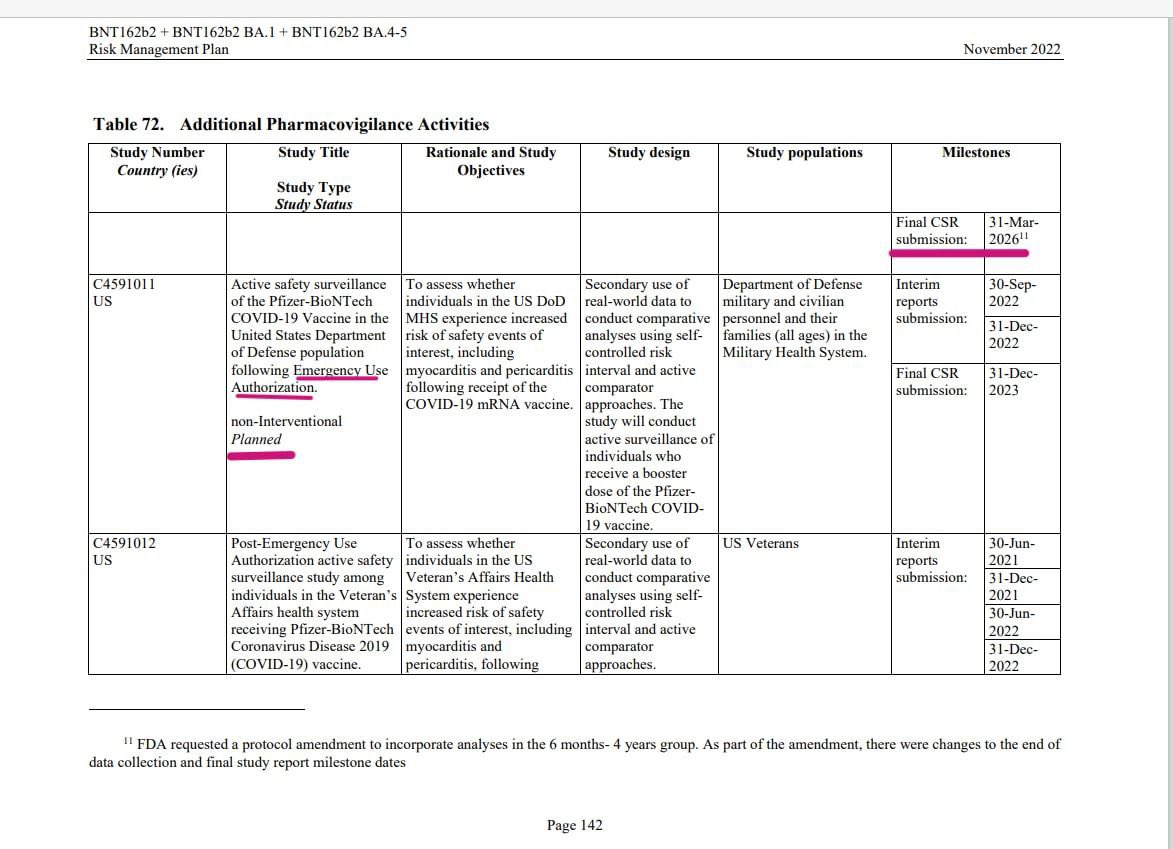The height and width of the screenshot is (849, 1173).
Task: Click the italic 'Study Status' header label
Action: click(x=313, y=204)
